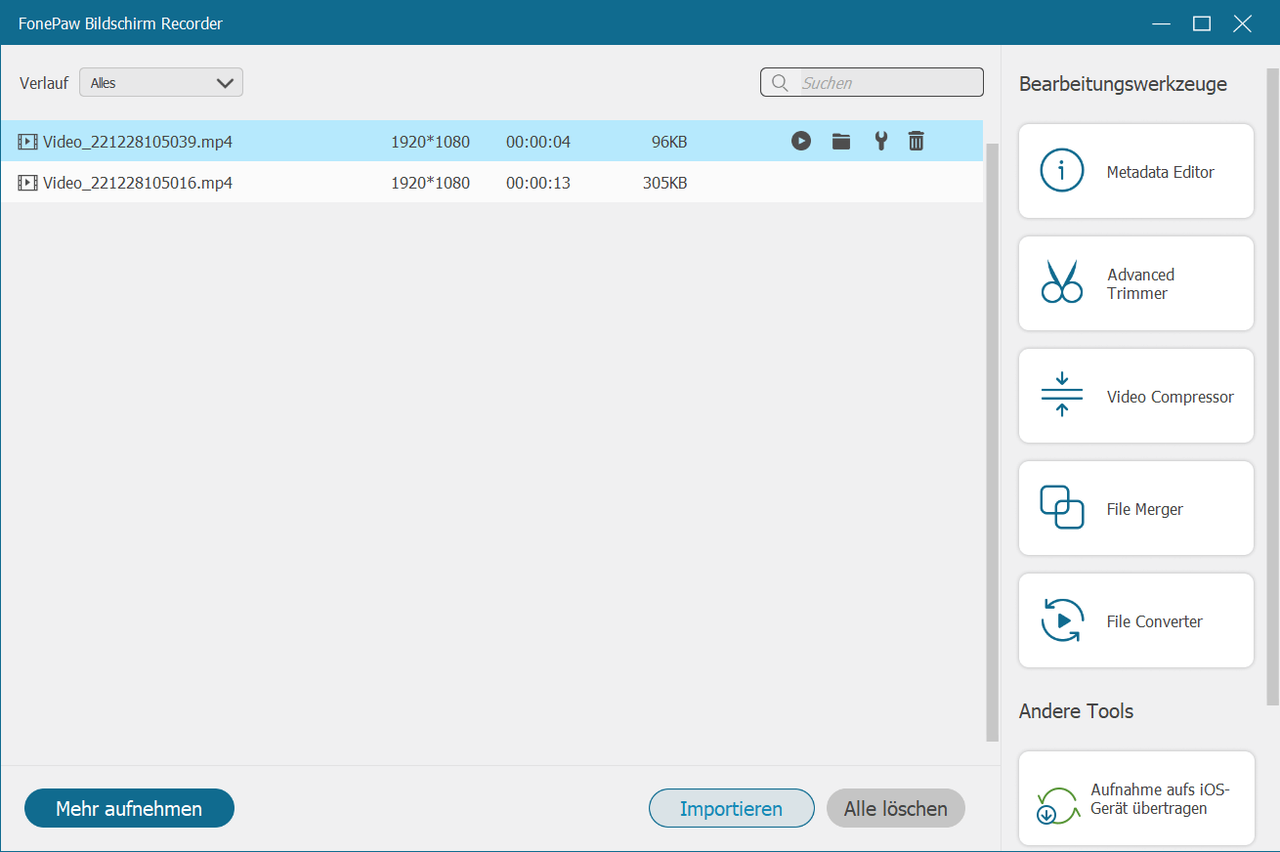Play Video_221228105039.mp4 with the play icon
The image size is (1280, 852).
(x=801, y=141)
